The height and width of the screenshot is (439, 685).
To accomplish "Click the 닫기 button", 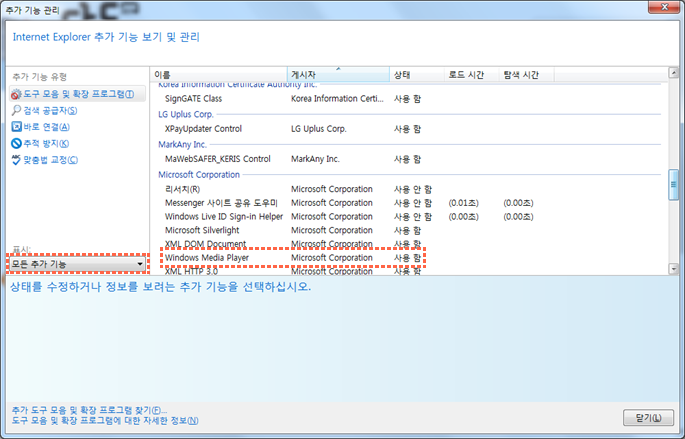I will point(648,418).
